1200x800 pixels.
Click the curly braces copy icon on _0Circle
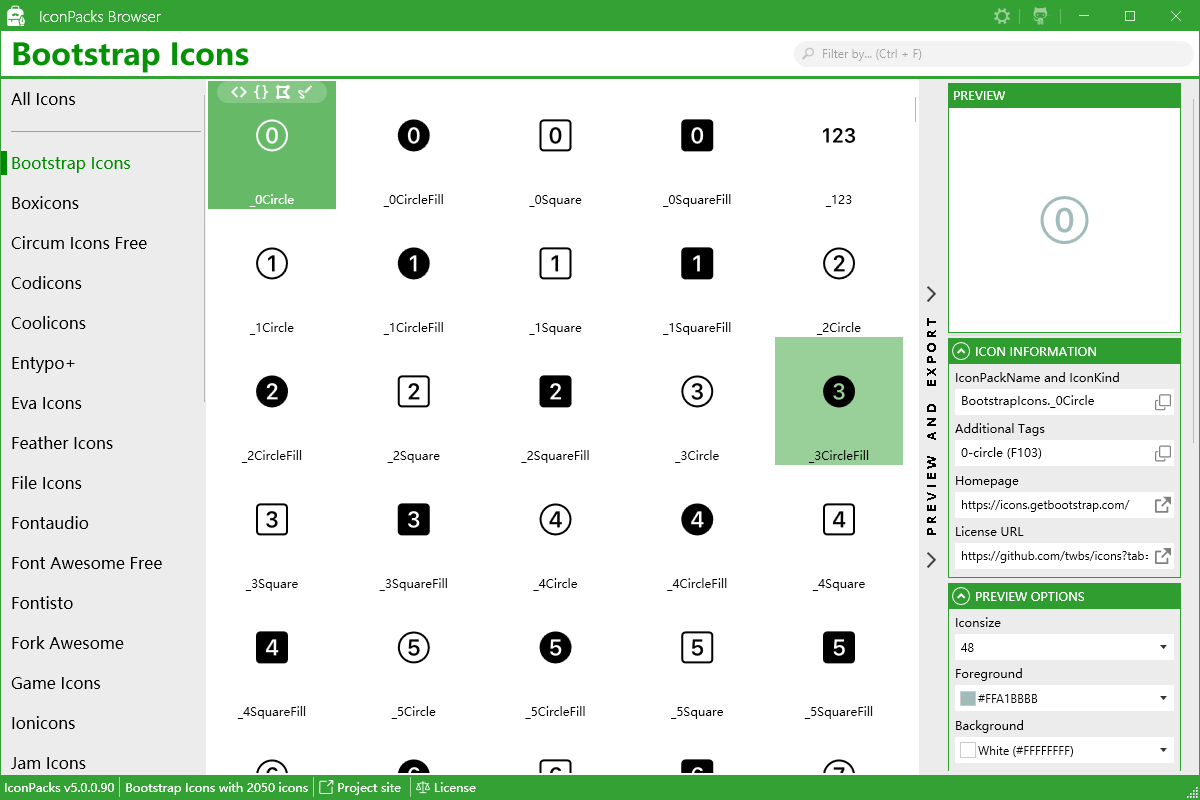261,92
